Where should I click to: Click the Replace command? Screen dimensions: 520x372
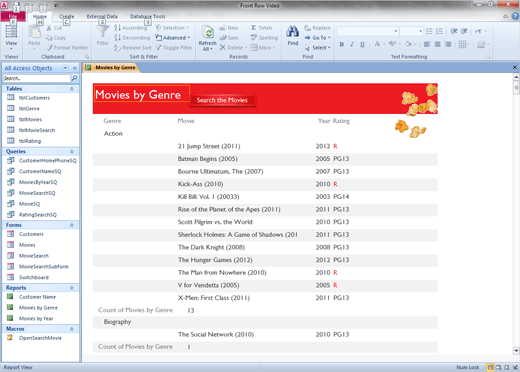[318, 28]
